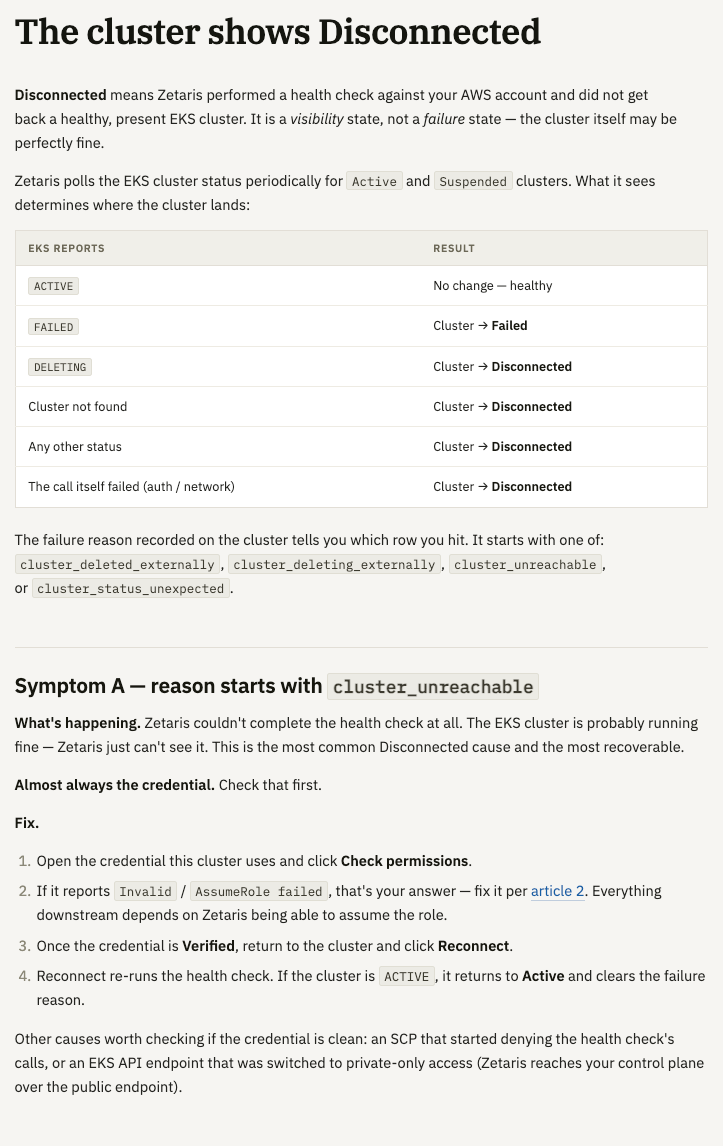Select the Suspended status code tag

point(473,181)
